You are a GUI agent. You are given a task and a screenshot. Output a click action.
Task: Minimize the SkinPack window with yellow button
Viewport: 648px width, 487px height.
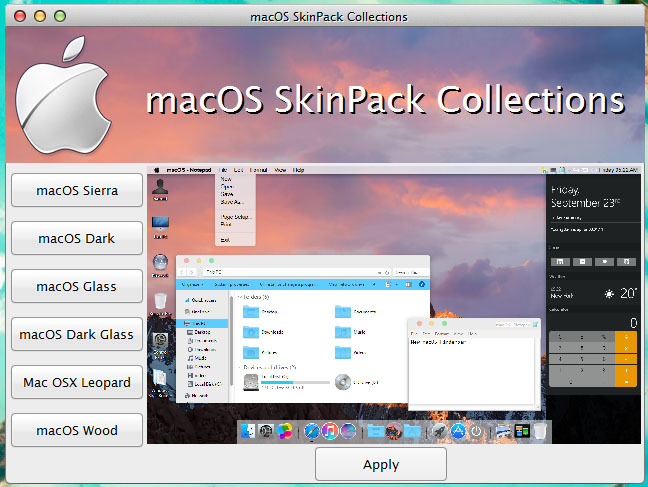coord(40,16)
